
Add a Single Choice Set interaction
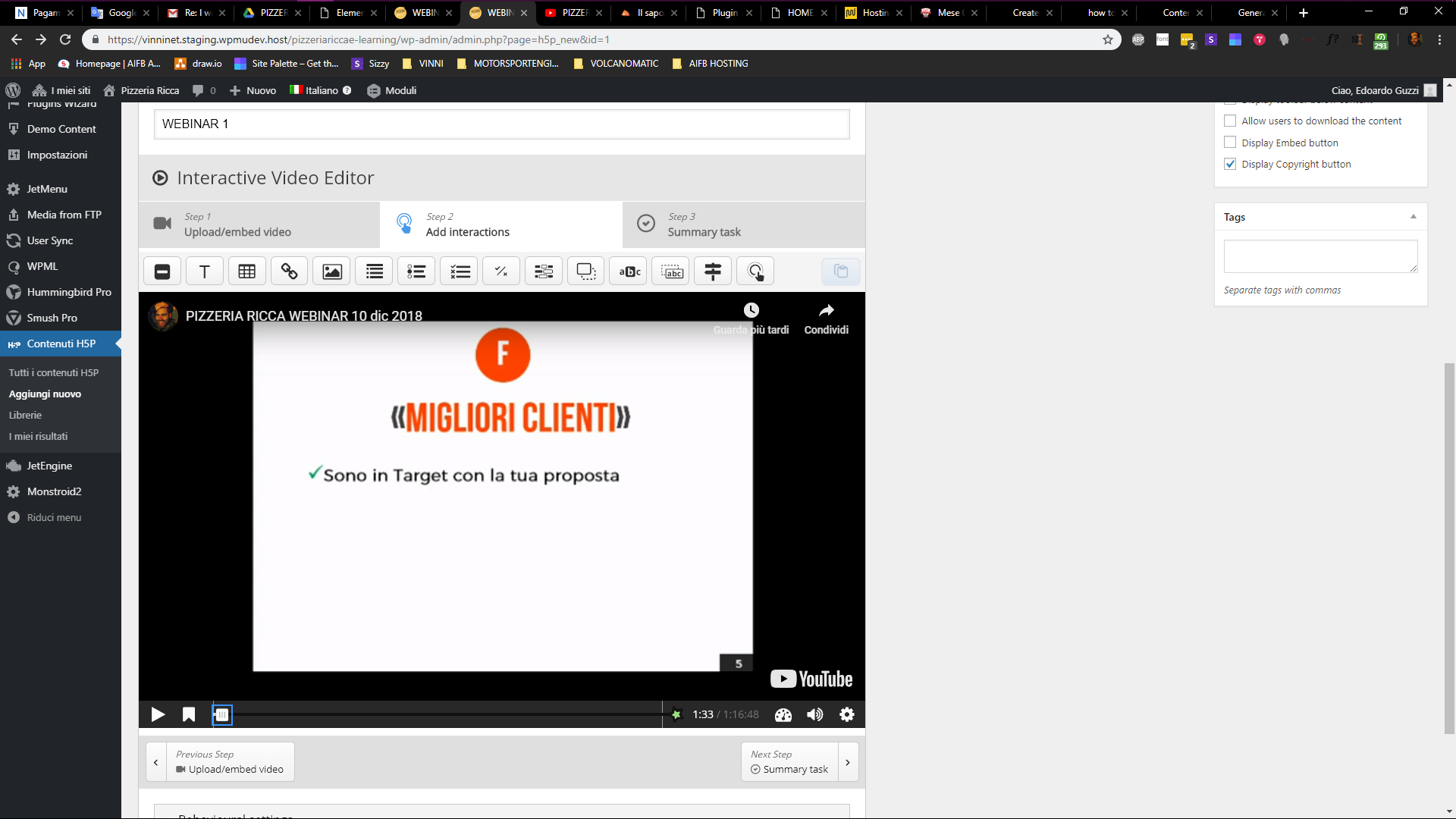pos(417,271)
